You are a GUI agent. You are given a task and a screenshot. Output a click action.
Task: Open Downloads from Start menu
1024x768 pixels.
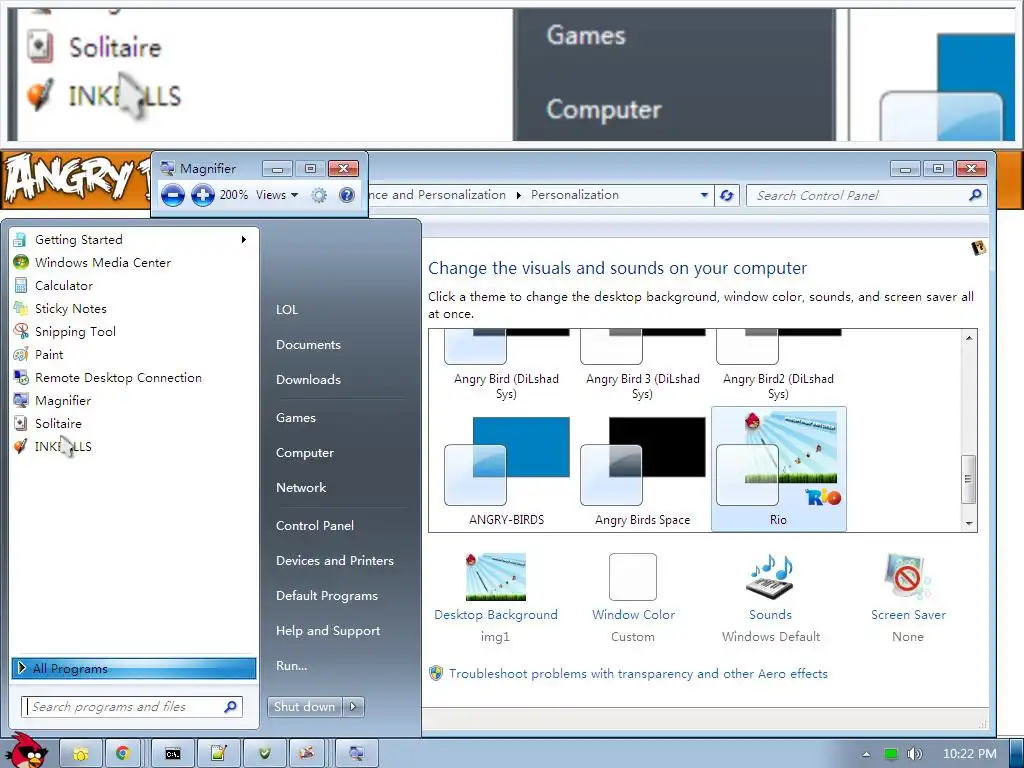(x=308, y=379)
